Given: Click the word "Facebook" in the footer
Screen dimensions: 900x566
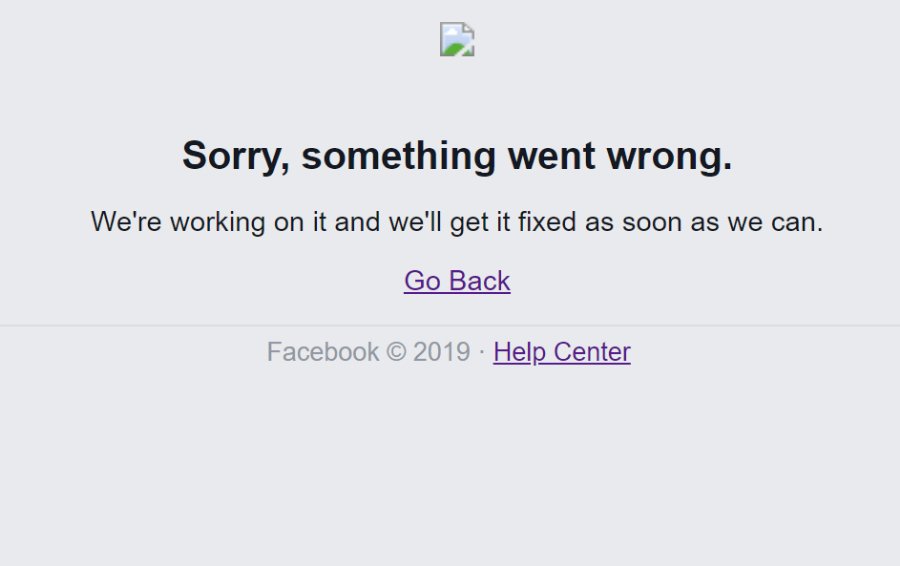Looking at the screenshot, I should (322, 352).
